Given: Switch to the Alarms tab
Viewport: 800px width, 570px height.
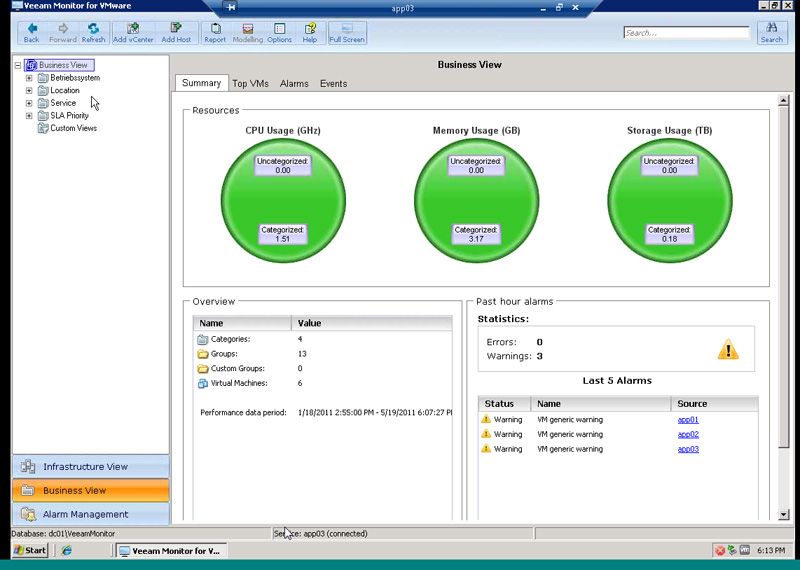Looking at the screenshot, I should 294,84.
